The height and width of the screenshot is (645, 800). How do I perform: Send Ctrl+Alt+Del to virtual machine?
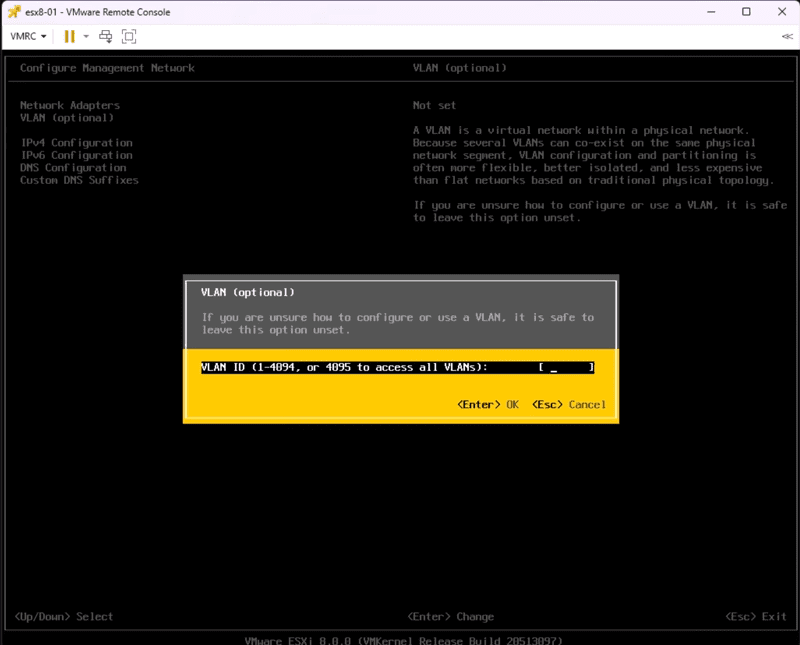pyautogui.click(x=106, y=36)
